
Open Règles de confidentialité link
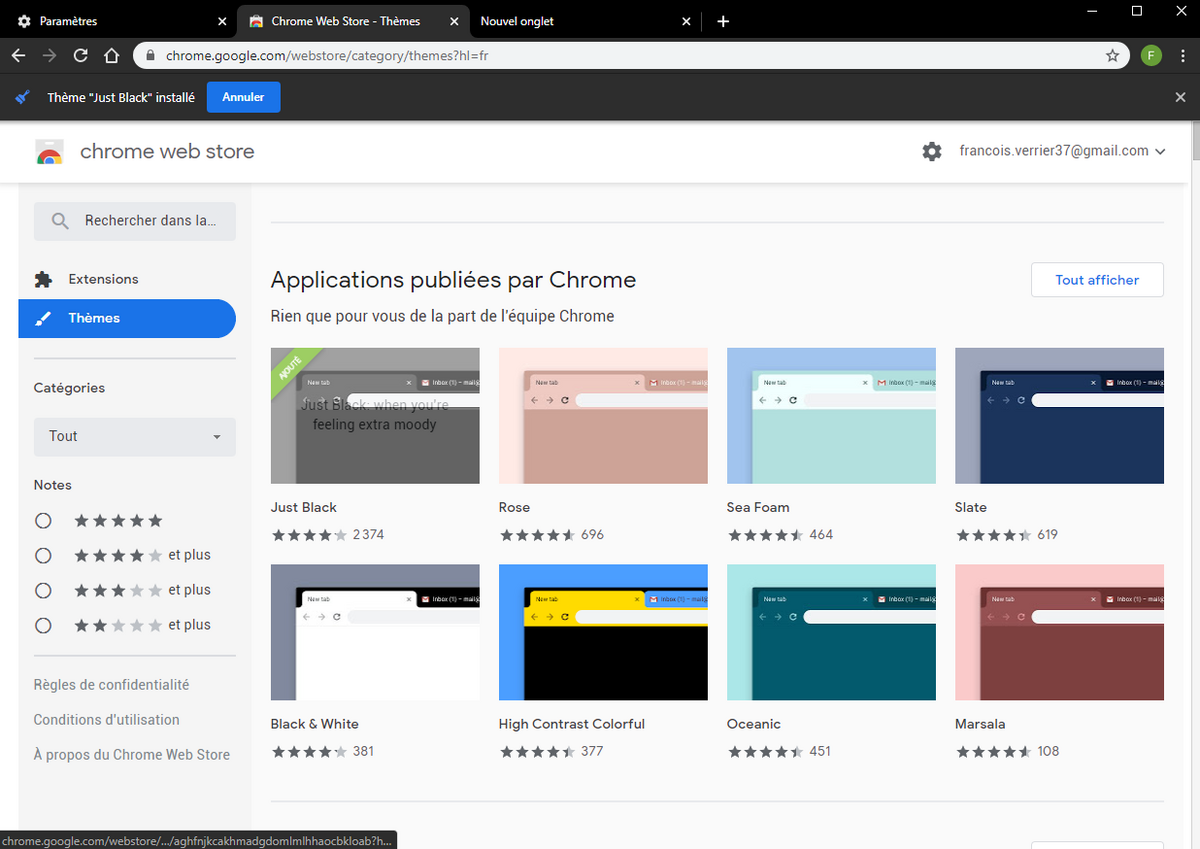click(x=111, y=685)
